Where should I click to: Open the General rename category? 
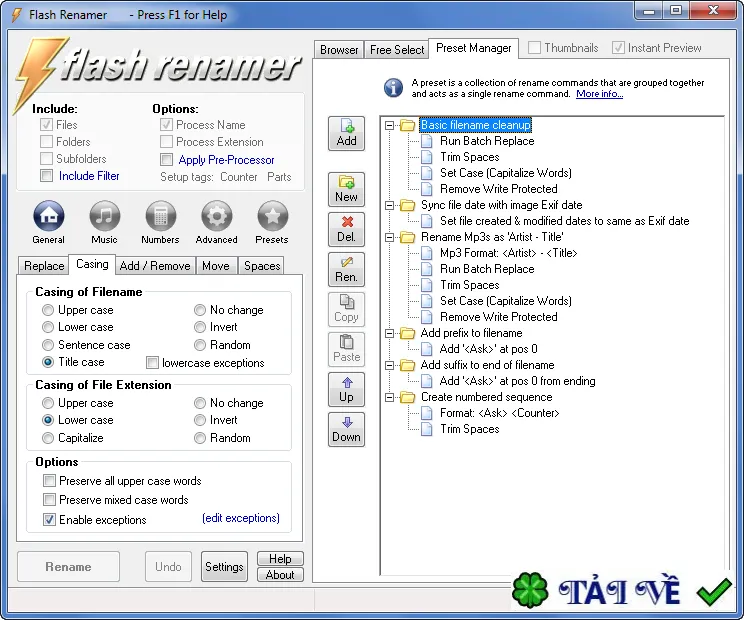click(x=48, y=222)
